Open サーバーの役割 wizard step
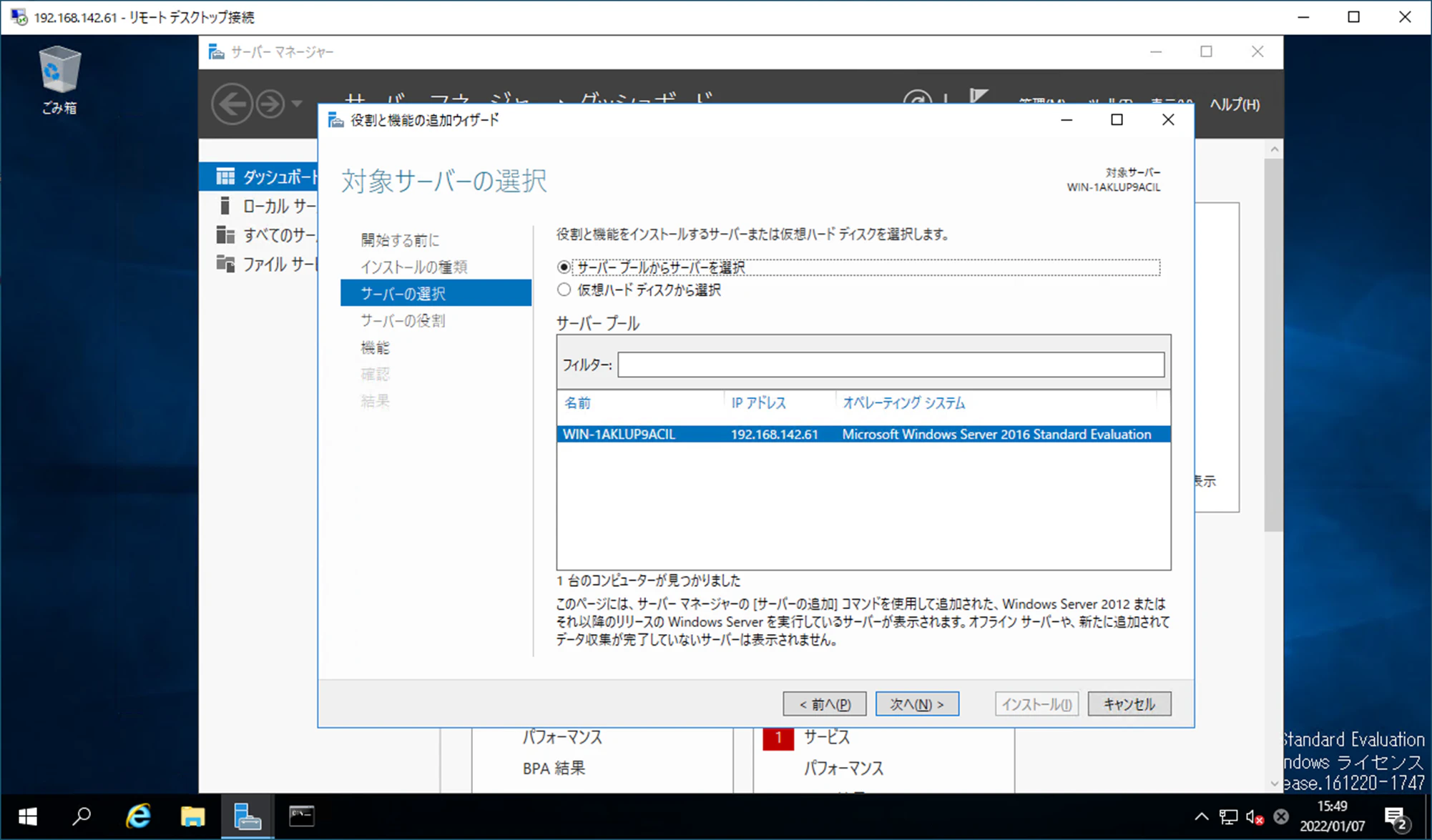This screenshot has height=840, width=1432. 403,320
